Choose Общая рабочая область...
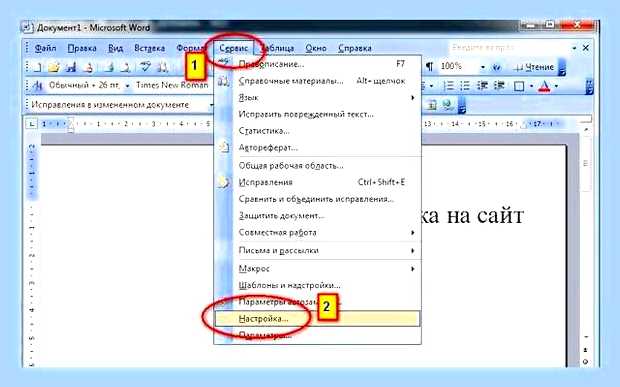This screenshot has width=620, height=387. pos(318,166)
